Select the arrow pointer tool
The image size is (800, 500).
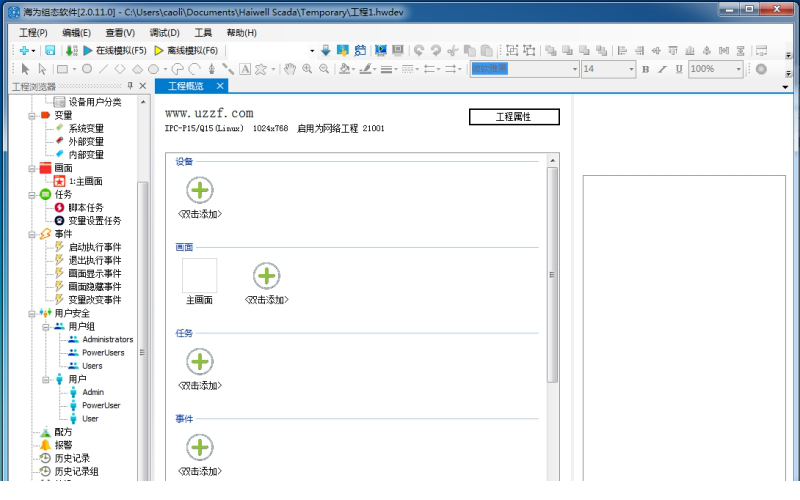pos(25,69)
